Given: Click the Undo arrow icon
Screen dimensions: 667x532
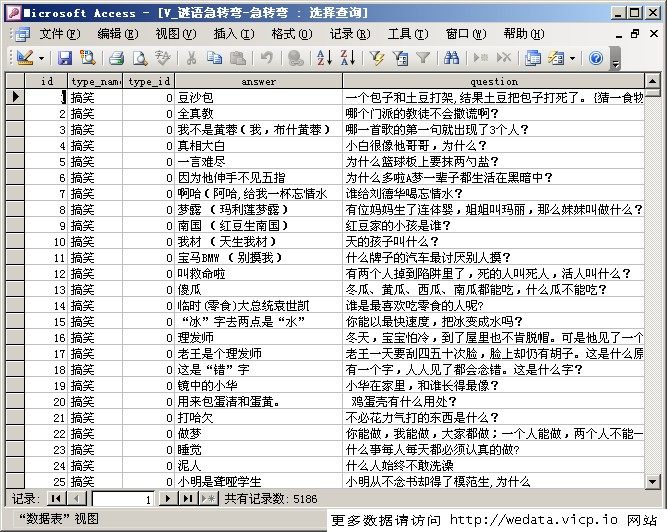Looking at the screenshot, I should [266, 58].
